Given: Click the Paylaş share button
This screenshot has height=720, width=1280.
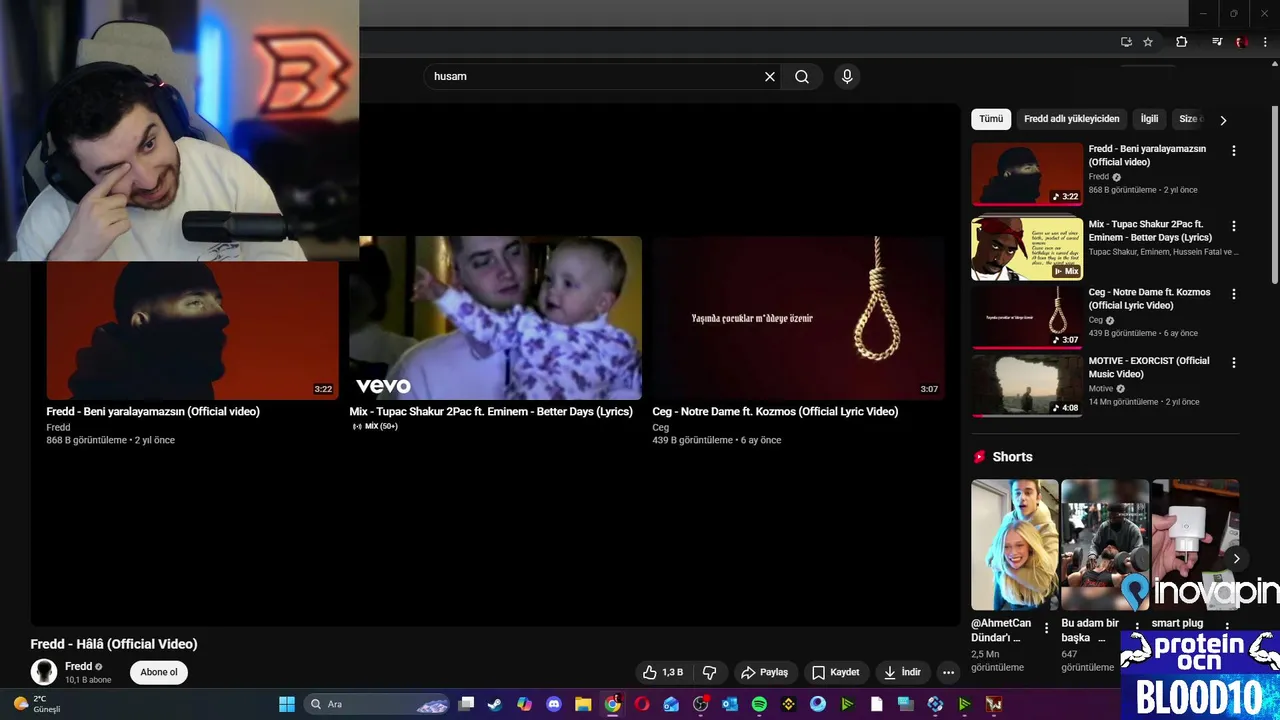Looking at the screenshot, I should (765, 672).
